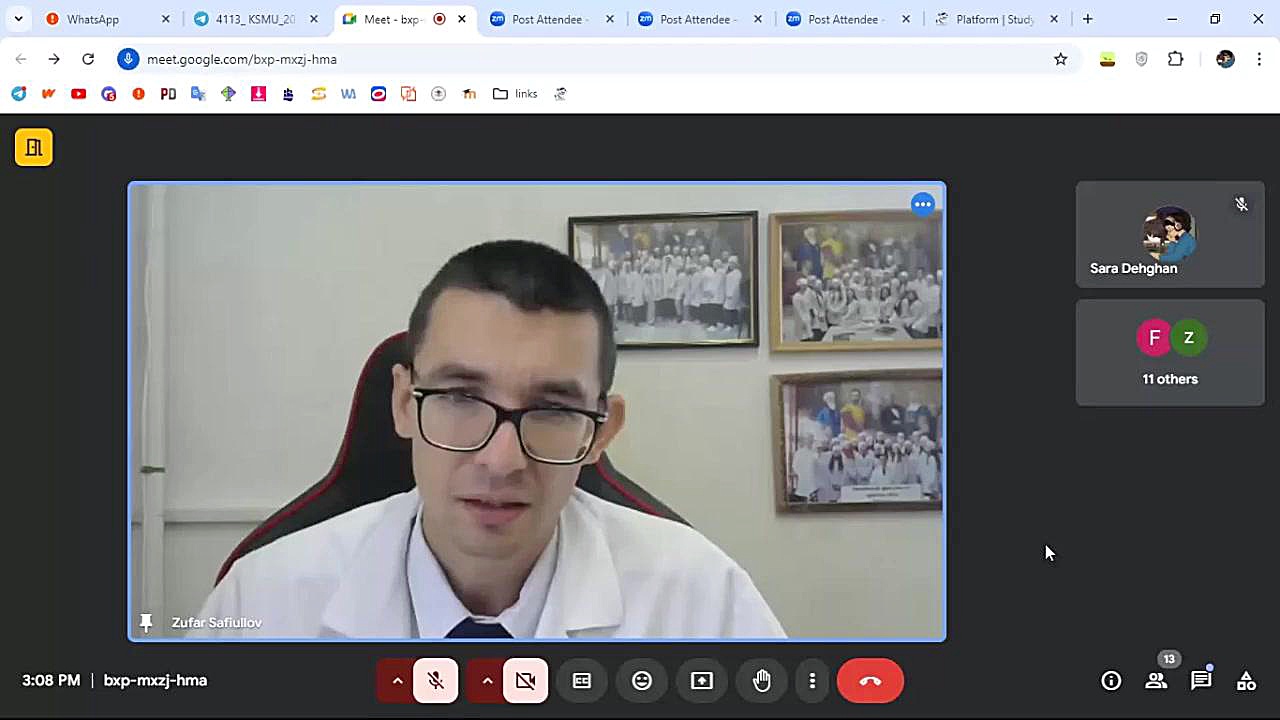Image resolution: width=1280 pixels, height=720 pixels.
Task: Click the meet.google.com address bar URL
Action: coord(242,59)
